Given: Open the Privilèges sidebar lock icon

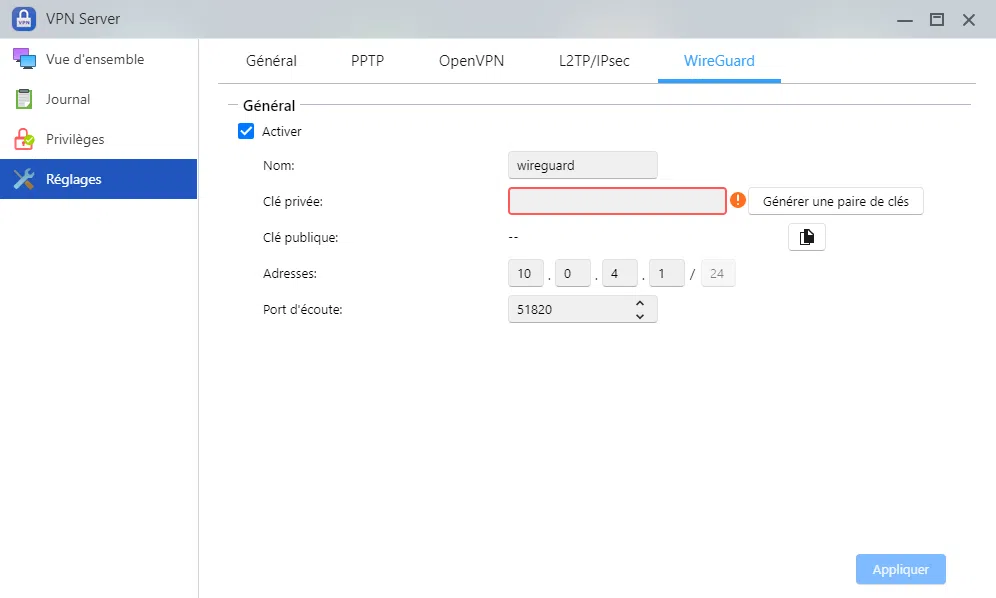Looking at the screenshot, I should [24, 139].
